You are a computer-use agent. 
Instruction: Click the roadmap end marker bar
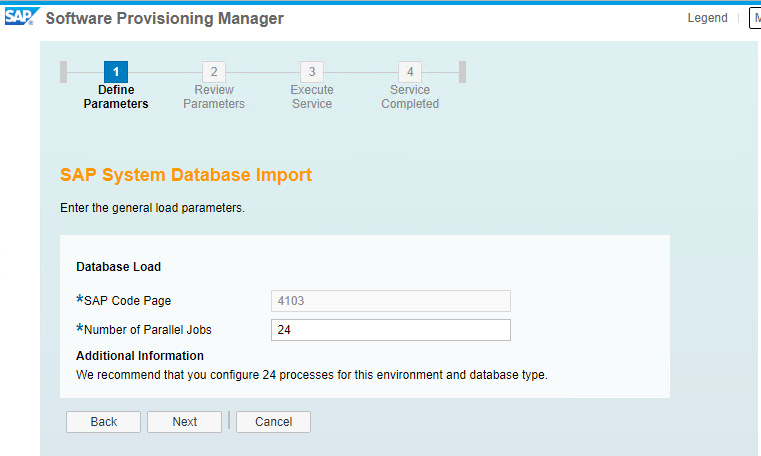(463, 72)
